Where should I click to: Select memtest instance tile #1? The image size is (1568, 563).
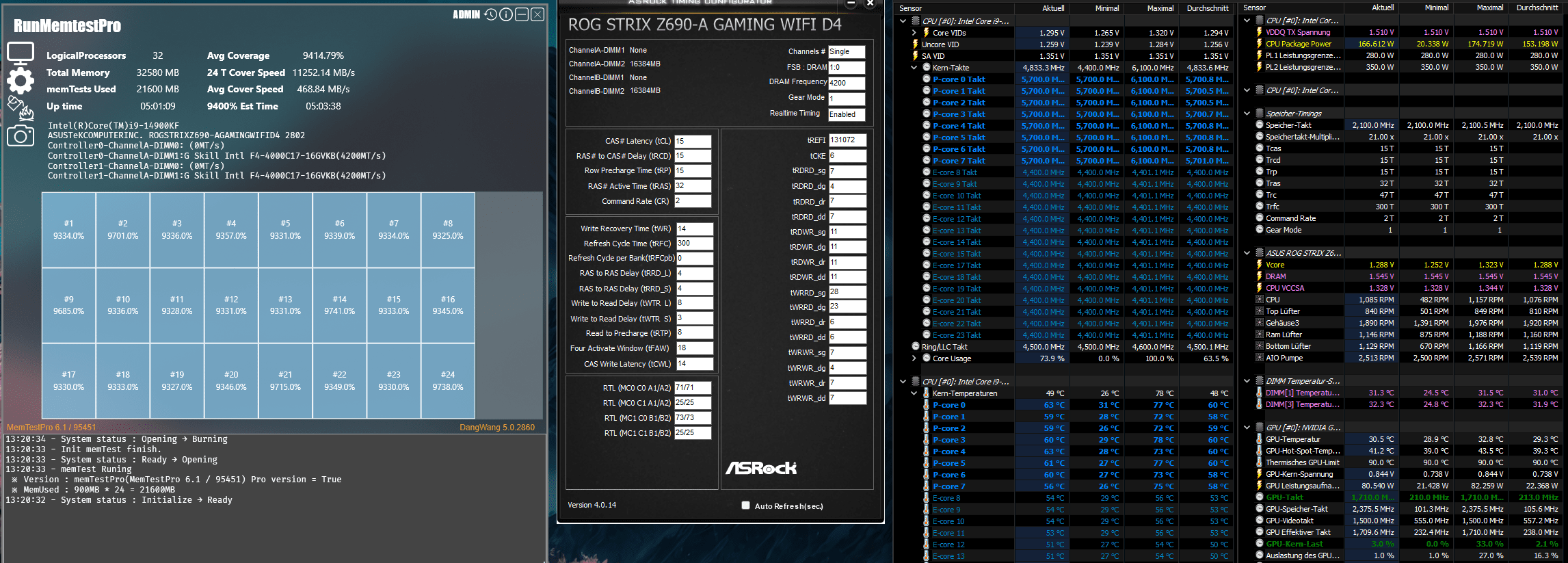(x=69, y=230)
